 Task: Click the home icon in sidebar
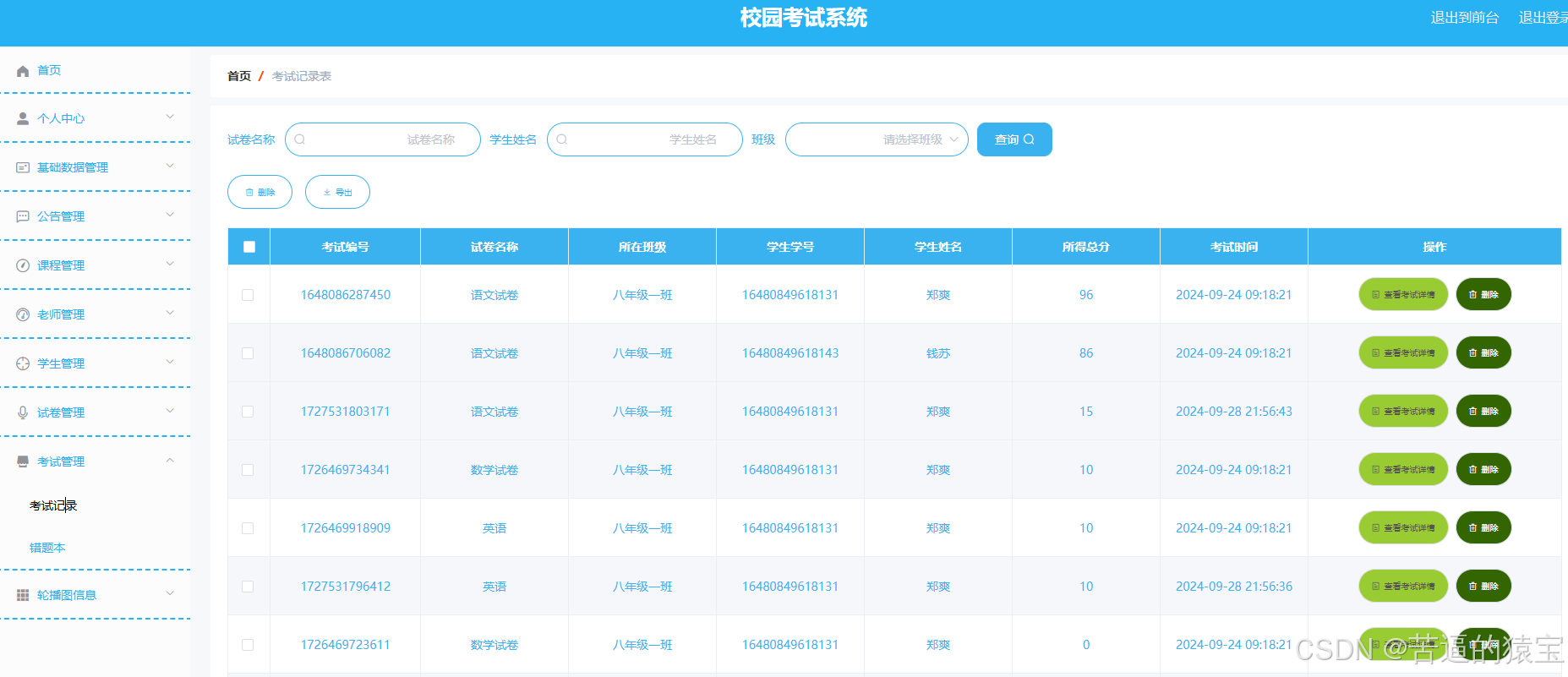click(23, 71)
